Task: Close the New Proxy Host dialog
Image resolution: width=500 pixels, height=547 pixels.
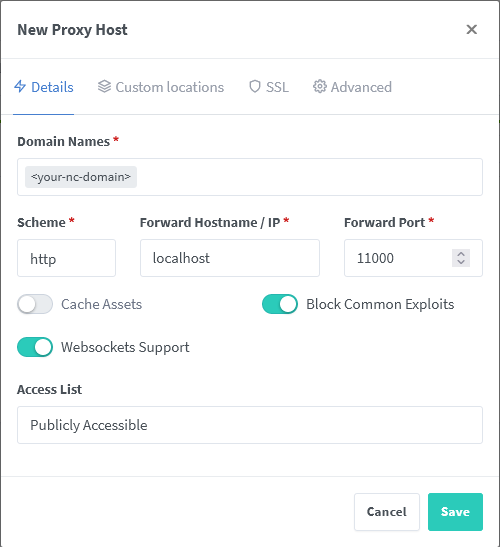Action: point(471,30)
